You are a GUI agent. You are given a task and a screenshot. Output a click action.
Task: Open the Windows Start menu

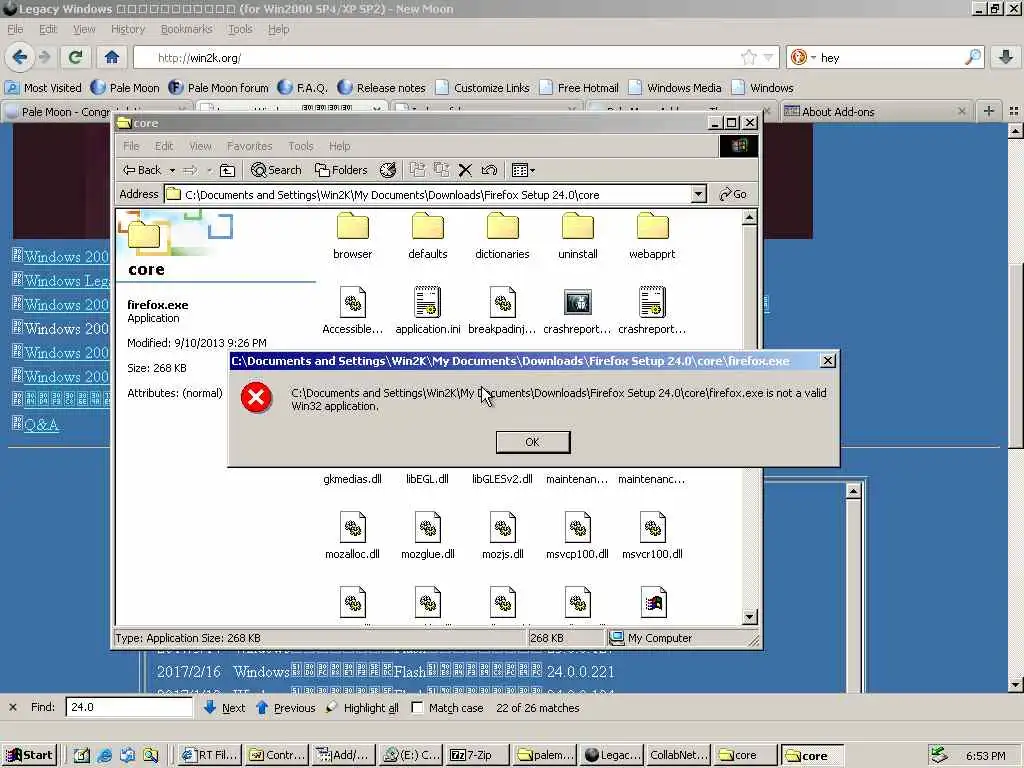click(29, 756)
